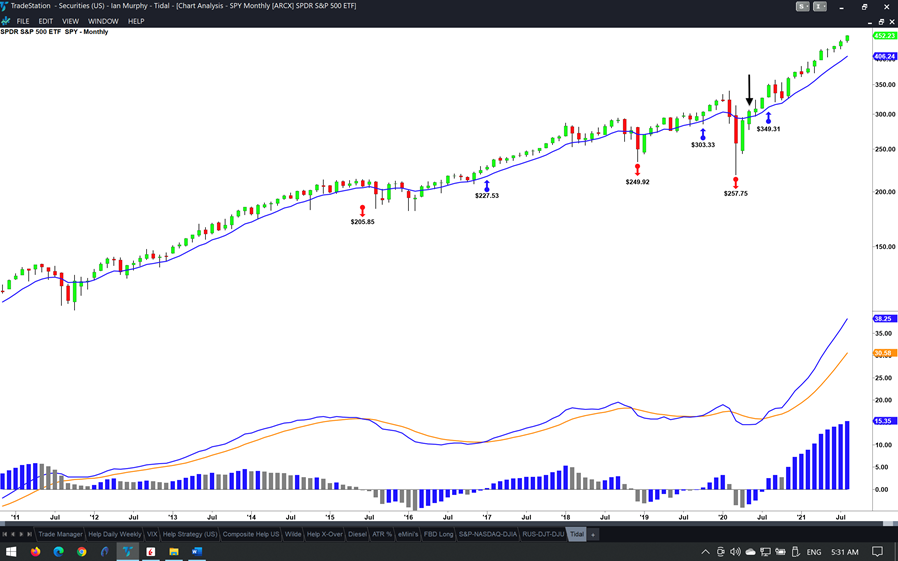Open Firefox from the taskbar

[35, 551]
